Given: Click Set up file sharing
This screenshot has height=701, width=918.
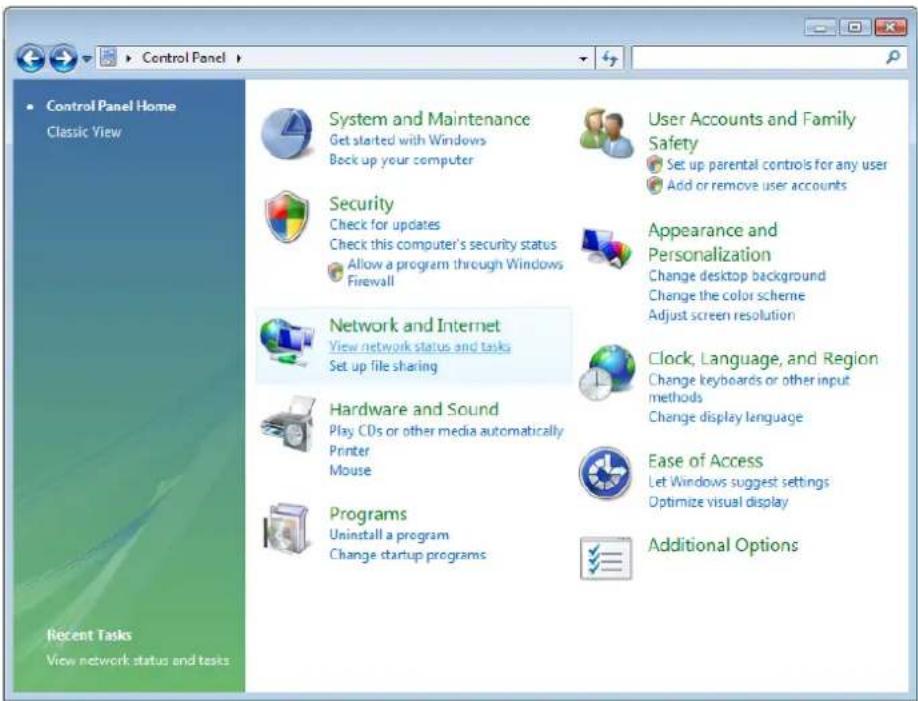Looking at the screenshot, I should 383,366.
